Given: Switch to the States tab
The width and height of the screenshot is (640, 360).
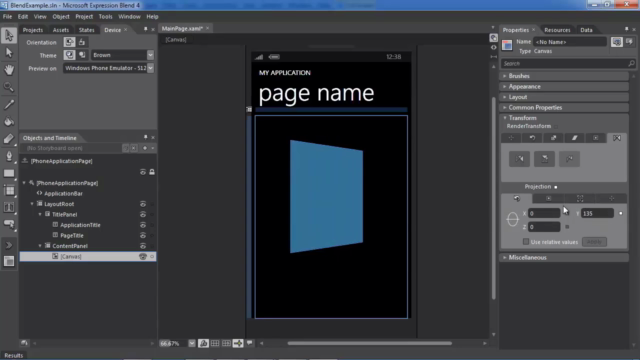Looking at the screenshot, I should 87,30.
